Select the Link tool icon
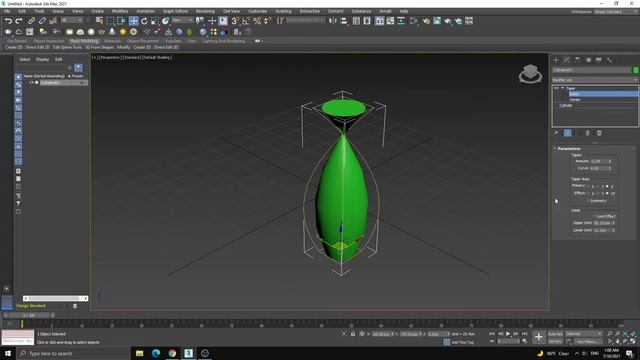 31,21
